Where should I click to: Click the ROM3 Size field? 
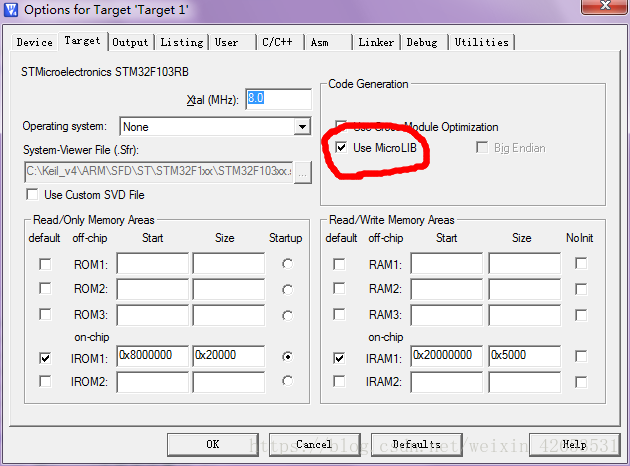(x=229, y=315)
